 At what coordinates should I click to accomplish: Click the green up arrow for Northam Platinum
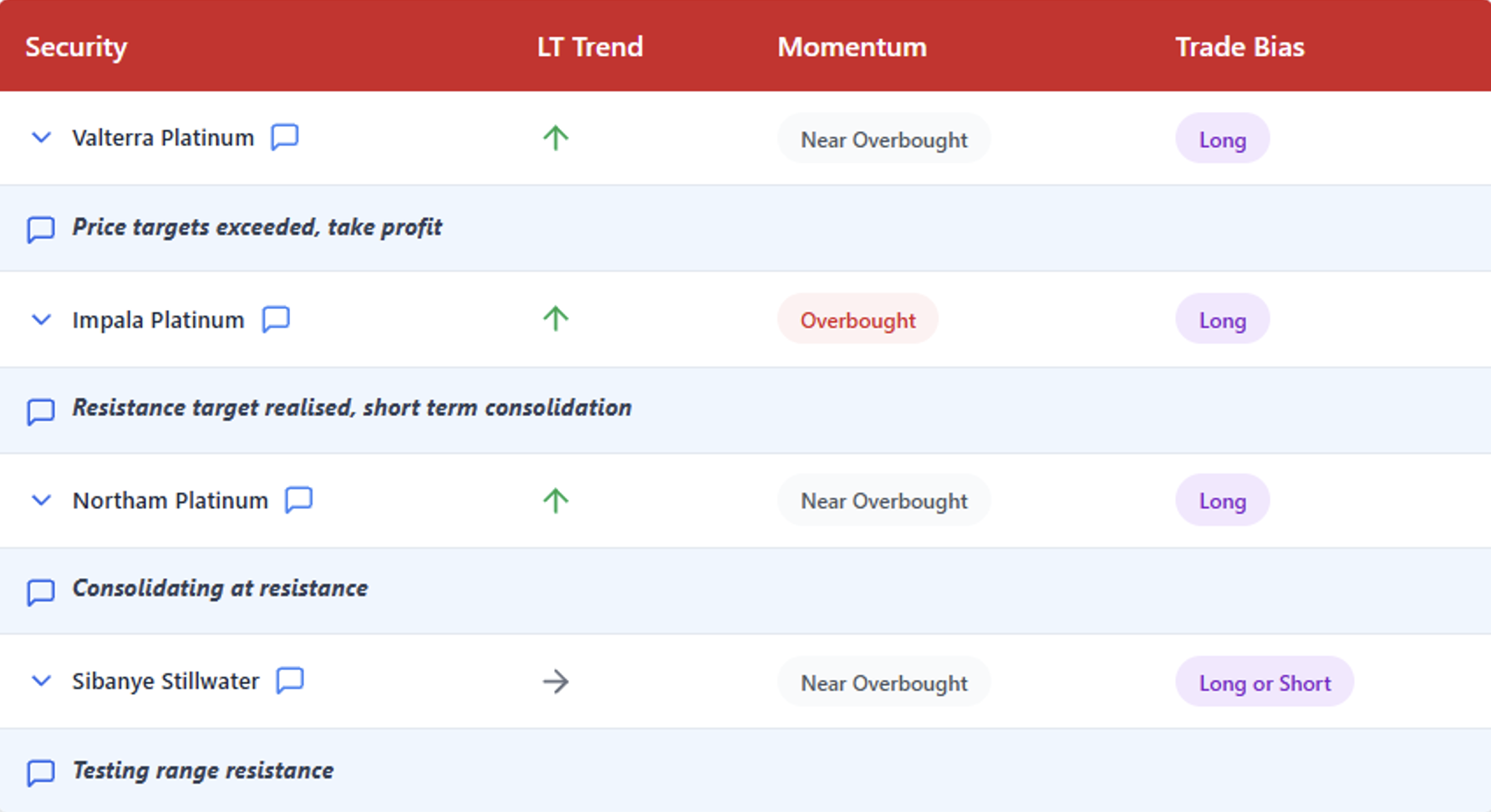556,500
